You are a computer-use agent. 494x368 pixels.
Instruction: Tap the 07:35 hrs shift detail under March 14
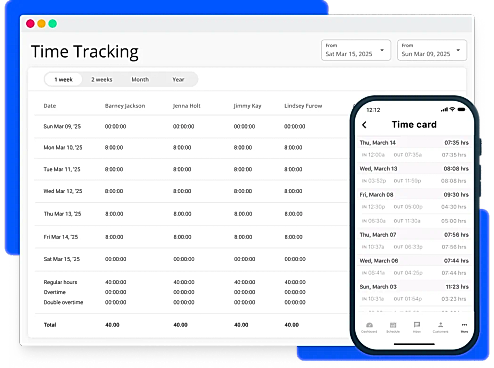(x=414, y=155)
